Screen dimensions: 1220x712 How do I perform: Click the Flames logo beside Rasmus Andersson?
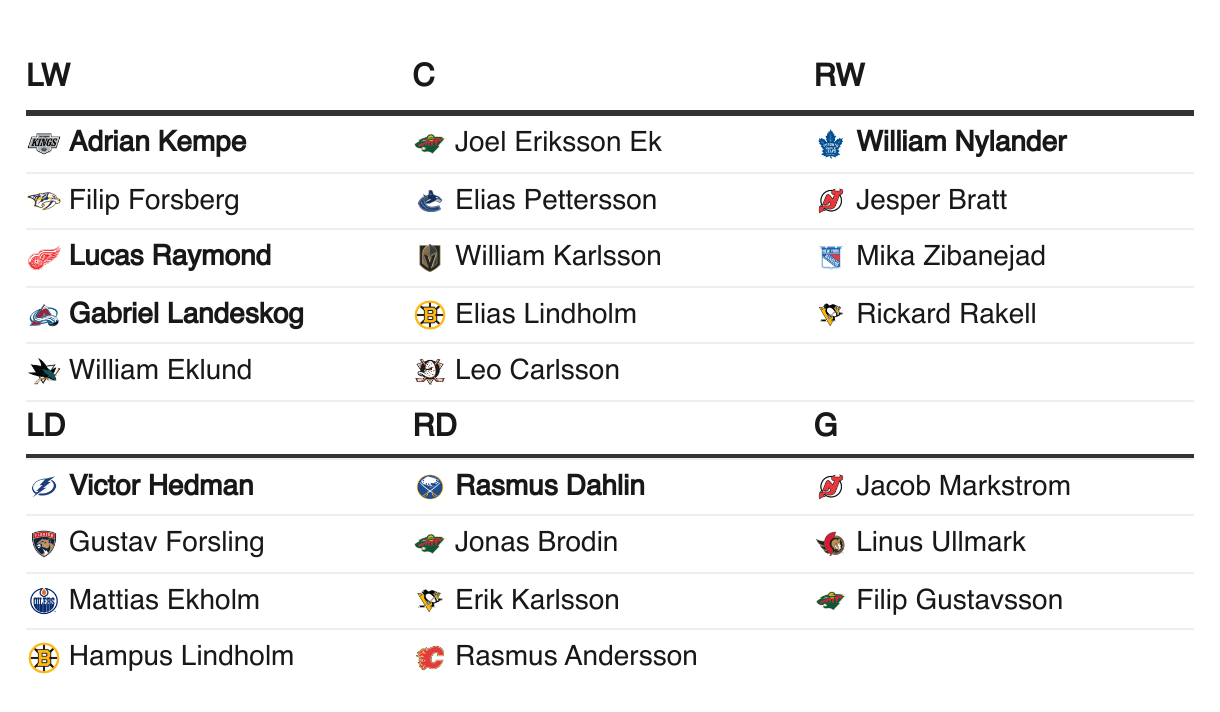click(429, 657)
